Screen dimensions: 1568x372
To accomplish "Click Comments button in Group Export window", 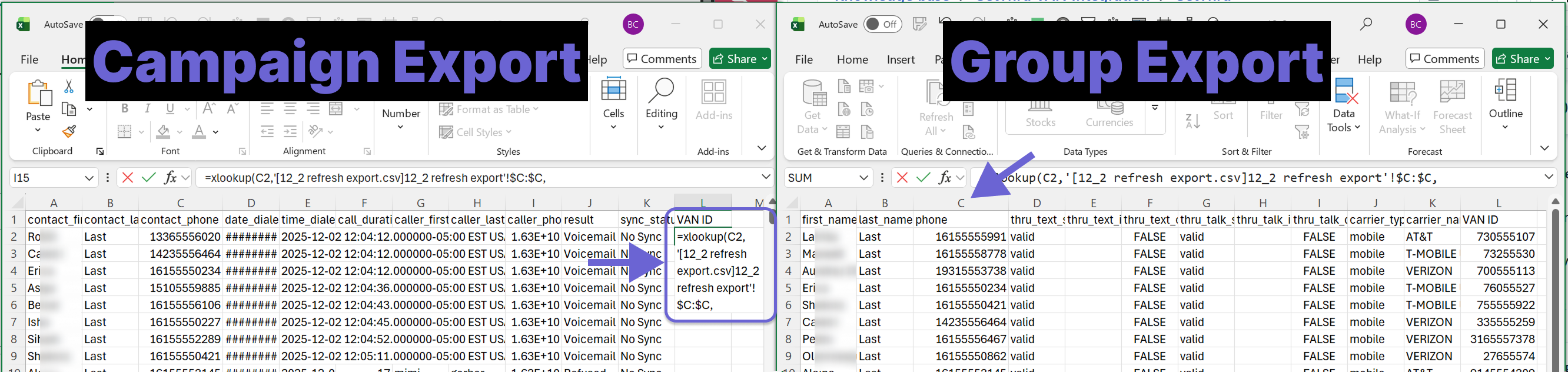I will pos(1445,58).
